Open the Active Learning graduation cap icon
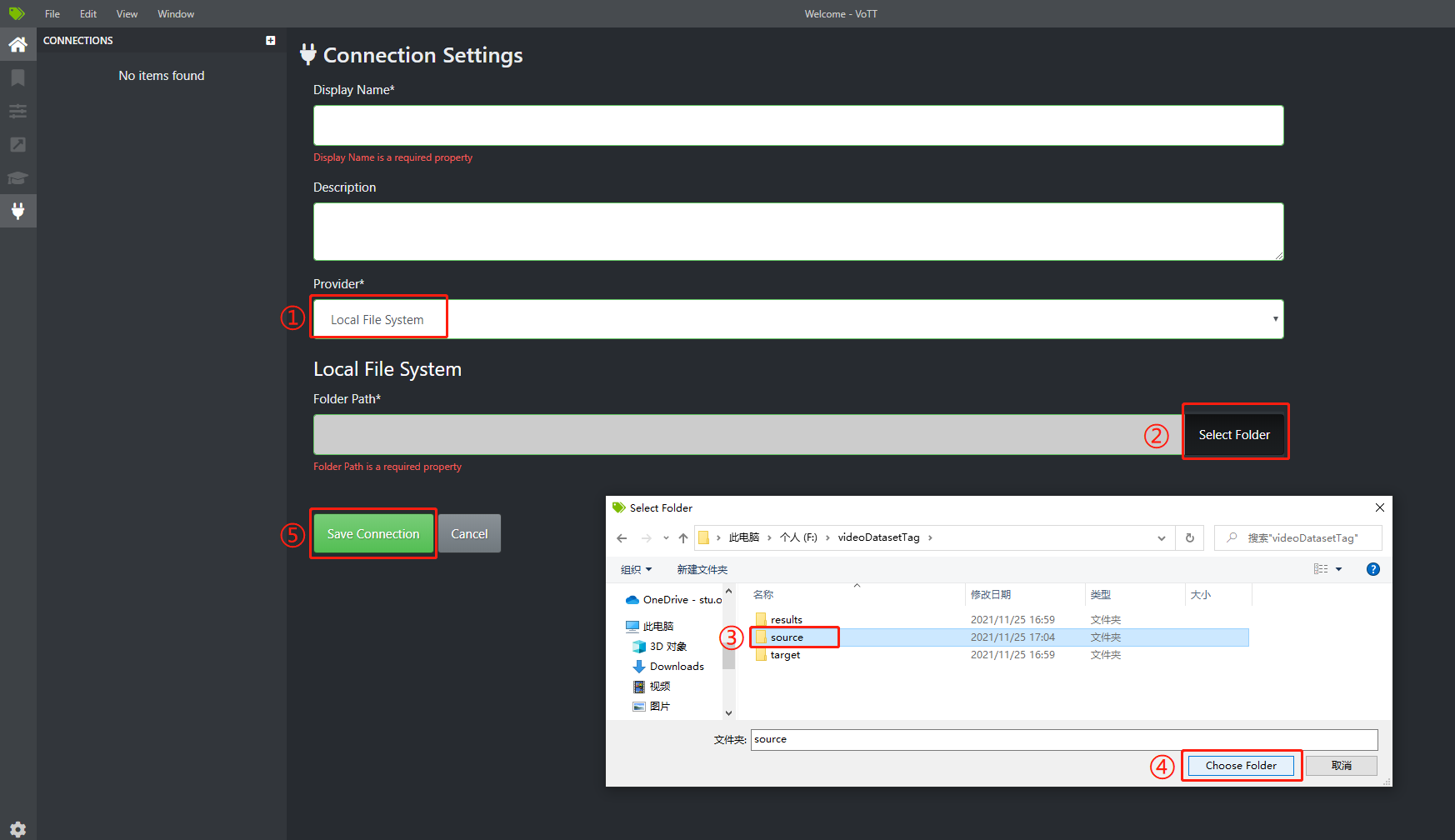 (17, 177)
